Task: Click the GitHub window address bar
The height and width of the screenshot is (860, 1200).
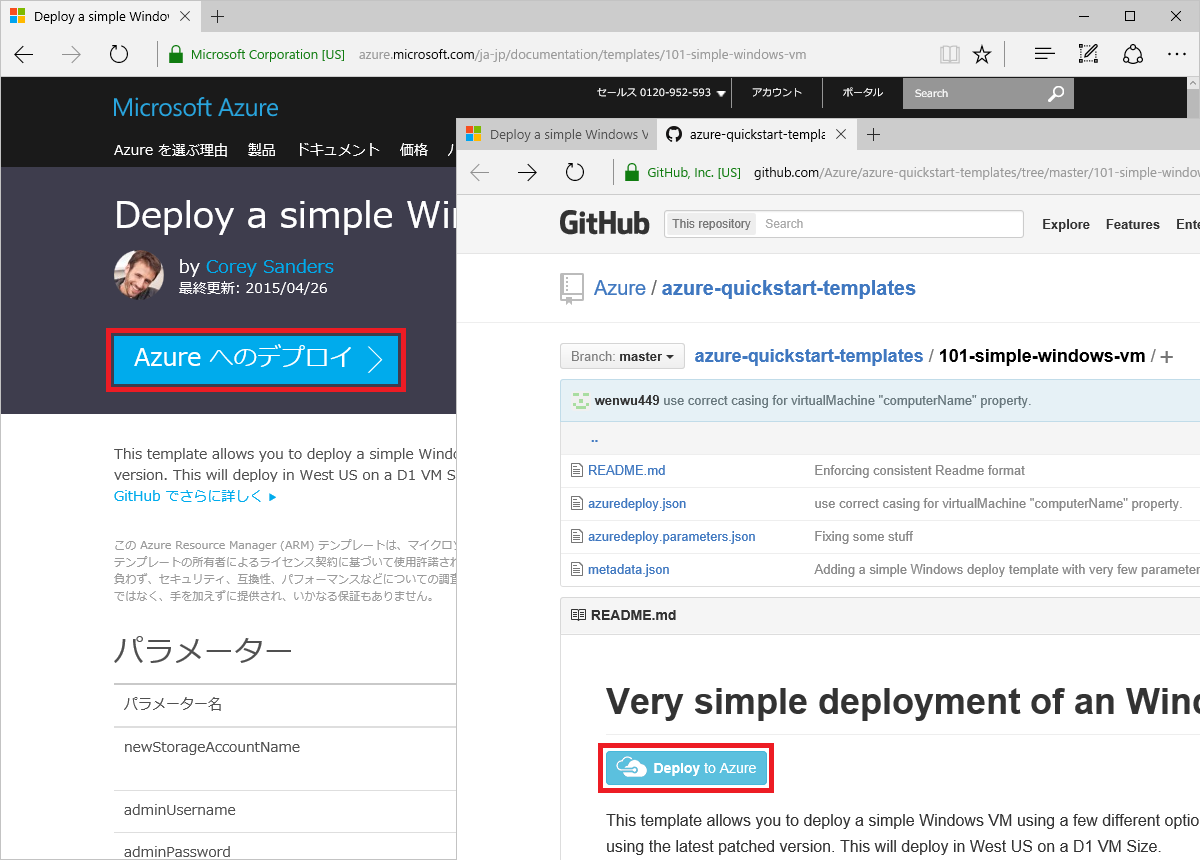Action: [976, 172]
